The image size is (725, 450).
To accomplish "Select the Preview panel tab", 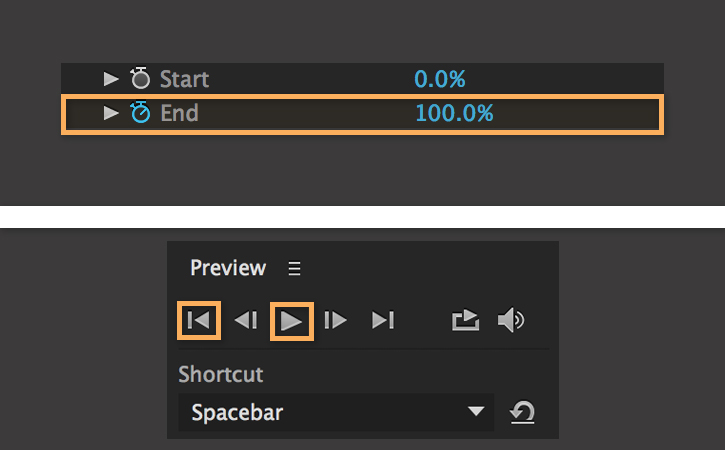I will 228,268.
